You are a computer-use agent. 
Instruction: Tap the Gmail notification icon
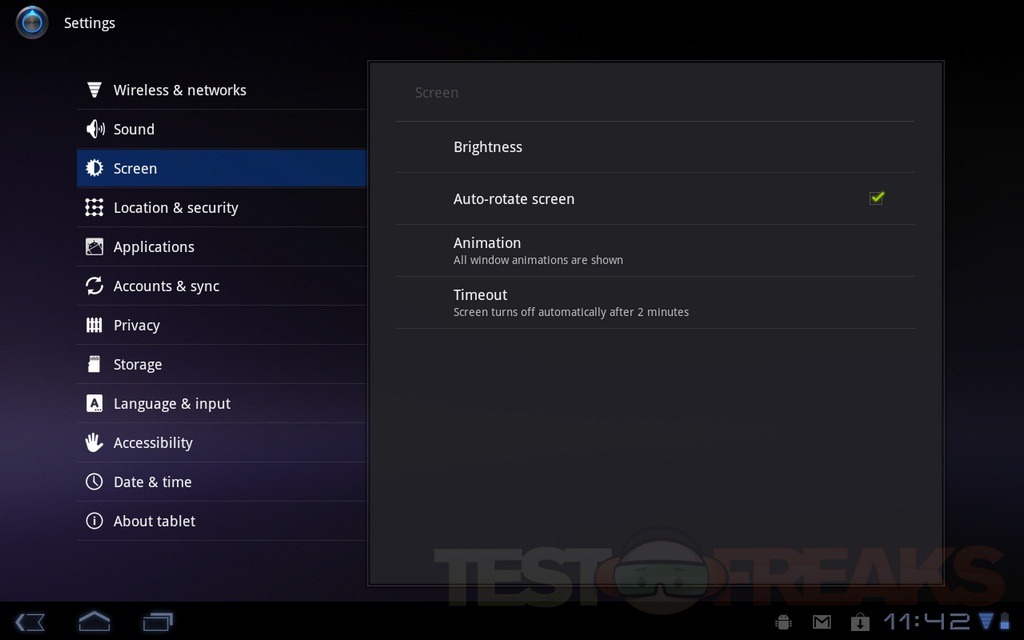tap(821, 622)
